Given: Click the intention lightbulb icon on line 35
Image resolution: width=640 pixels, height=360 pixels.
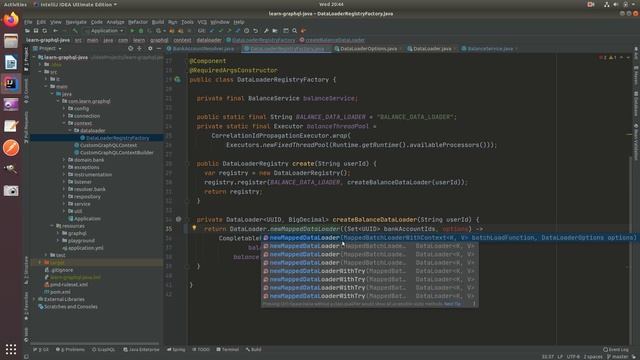Looking at the screenshot, I should click(194, 228).
